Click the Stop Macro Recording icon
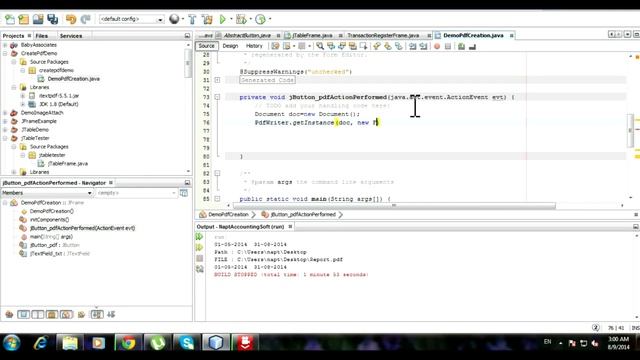640x360 pixels. tap(448, 46)
